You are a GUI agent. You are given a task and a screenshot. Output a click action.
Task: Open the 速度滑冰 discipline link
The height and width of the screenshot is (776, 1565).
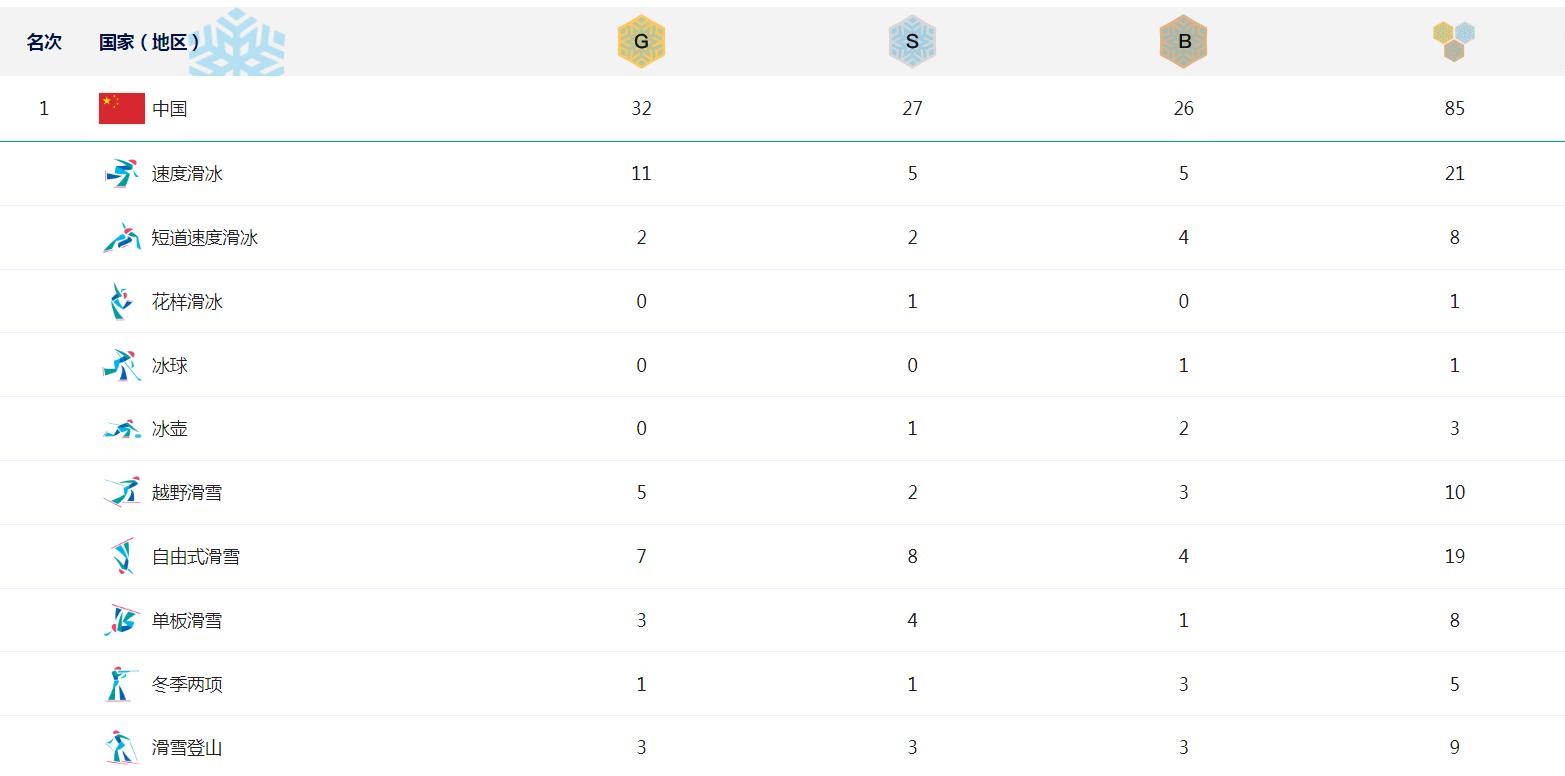click(x=187, y=173)
